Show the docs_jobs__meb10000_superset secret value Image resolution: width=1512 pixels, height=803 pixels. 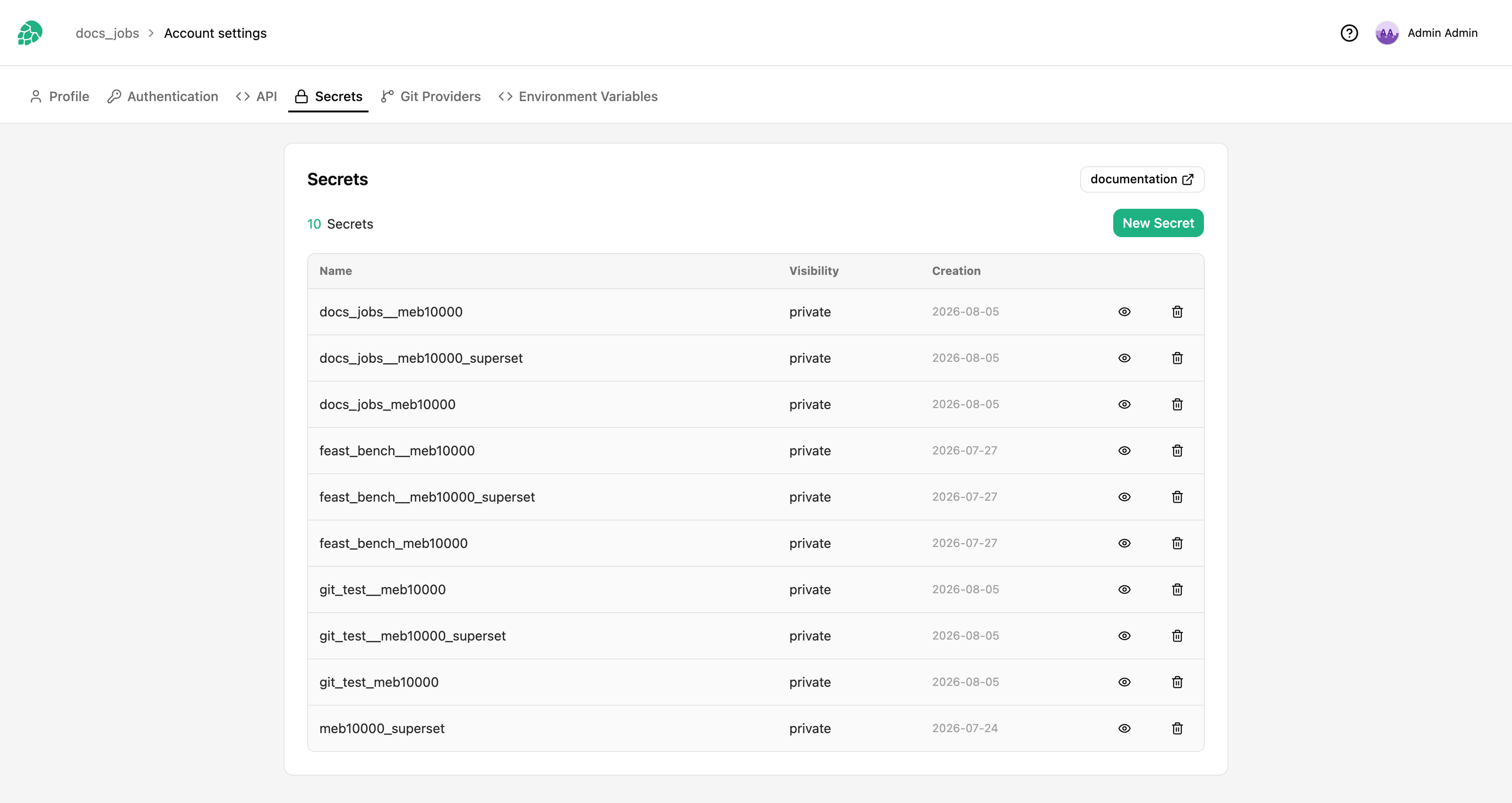(1124, 358)
